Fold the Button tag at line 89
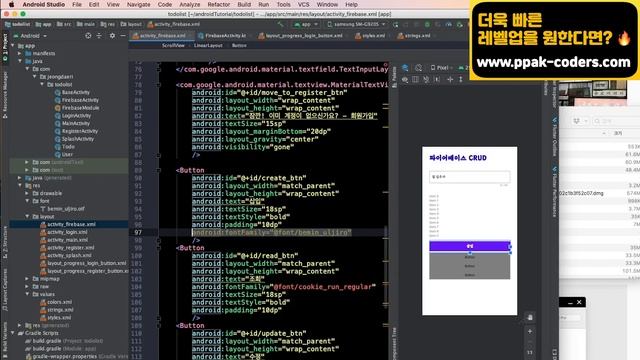Viewport: 640px width, 360px height. pyautogui.click(x=159, y=170)
